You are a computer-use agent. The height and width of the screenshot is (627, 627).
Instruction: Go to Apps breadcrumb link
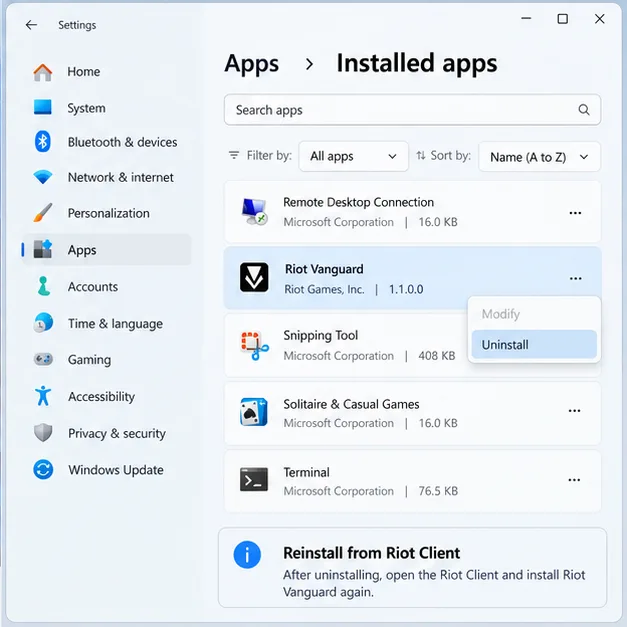tap(252, 64)
